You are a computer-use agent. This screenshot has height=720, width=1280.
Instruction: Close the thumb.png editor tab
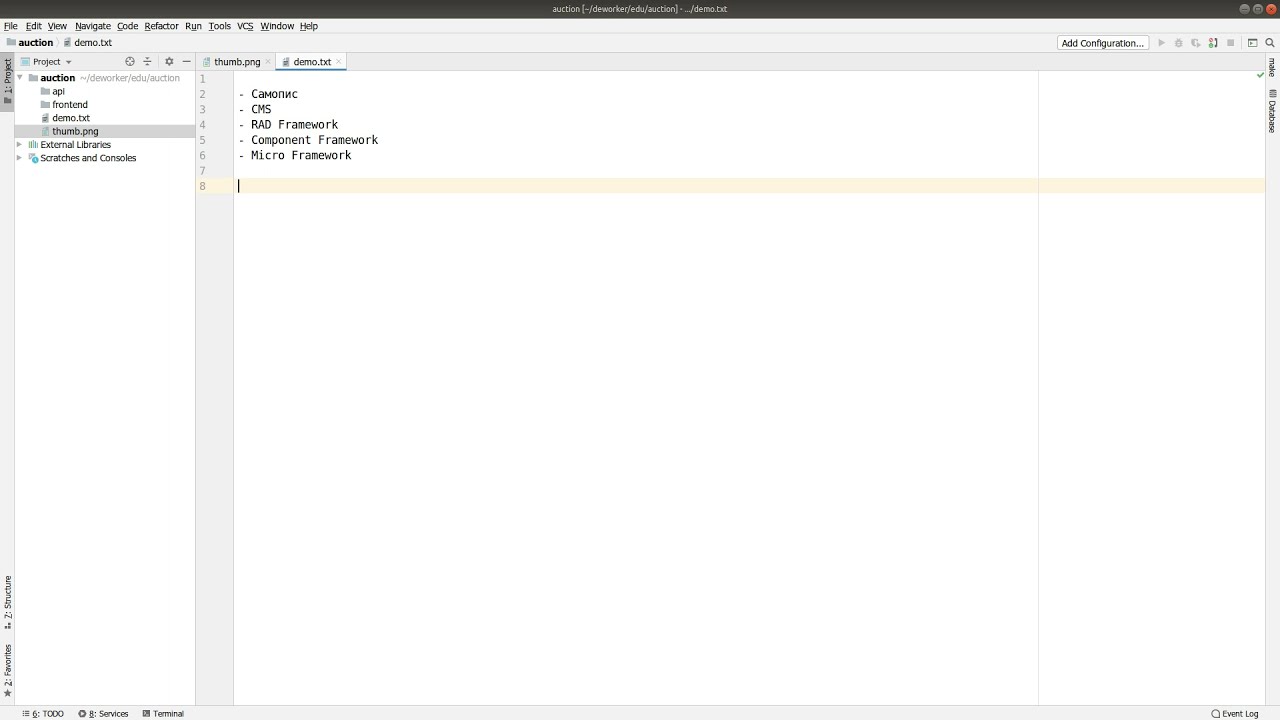pos(268,62)
